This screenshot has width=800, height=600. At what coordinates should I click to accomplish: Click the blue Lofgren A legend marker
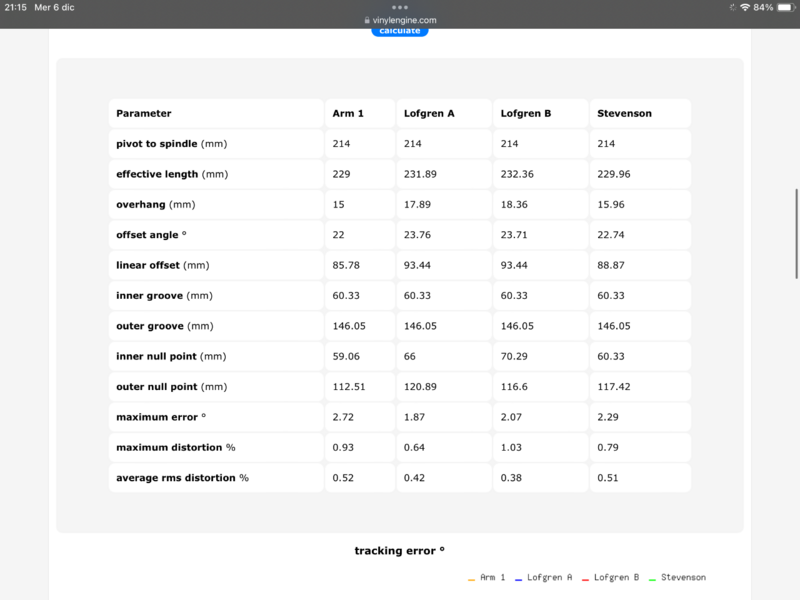click(519, 578)
